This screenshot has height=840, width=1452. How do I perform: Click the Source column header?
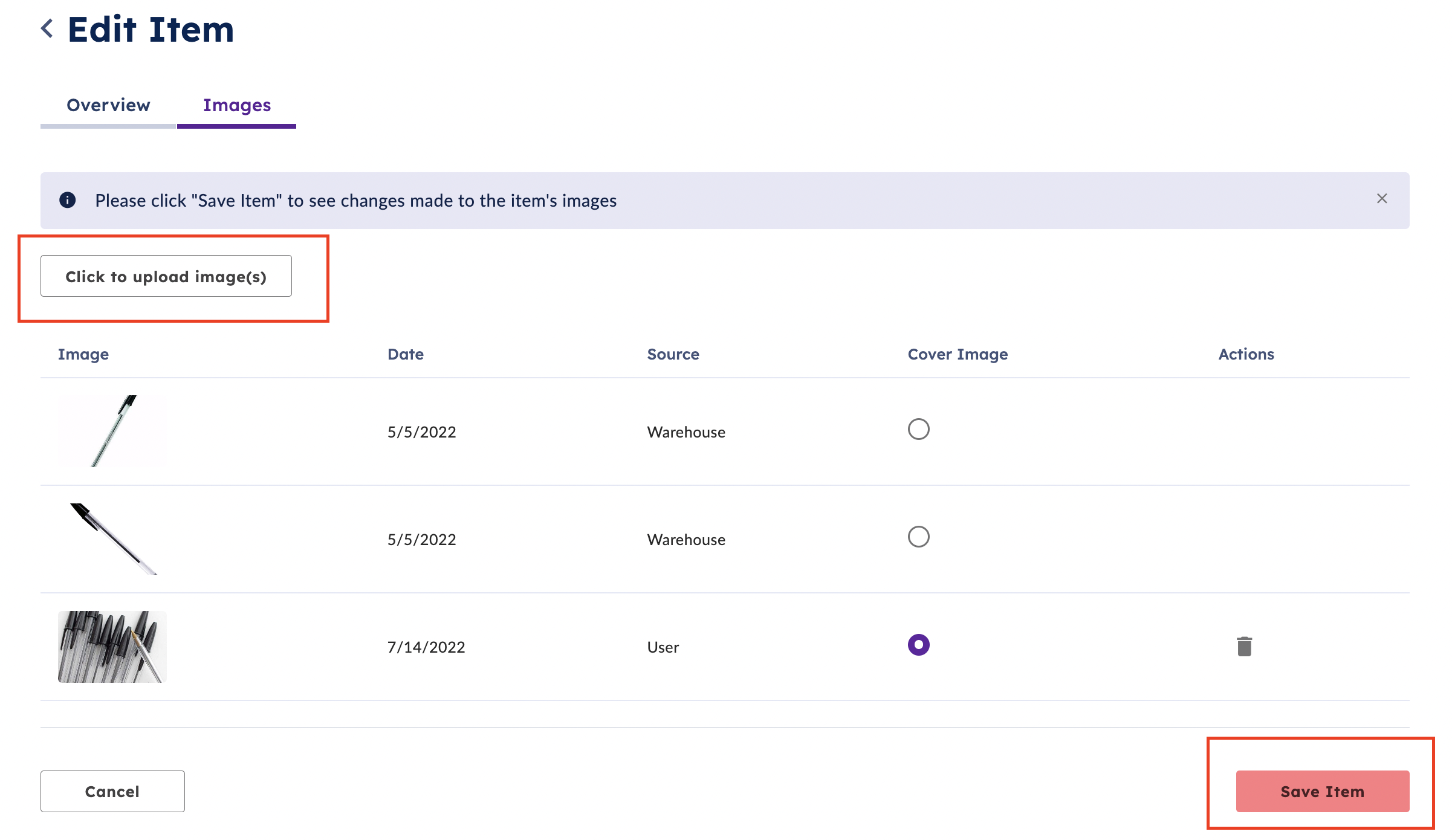click(673, 354)
